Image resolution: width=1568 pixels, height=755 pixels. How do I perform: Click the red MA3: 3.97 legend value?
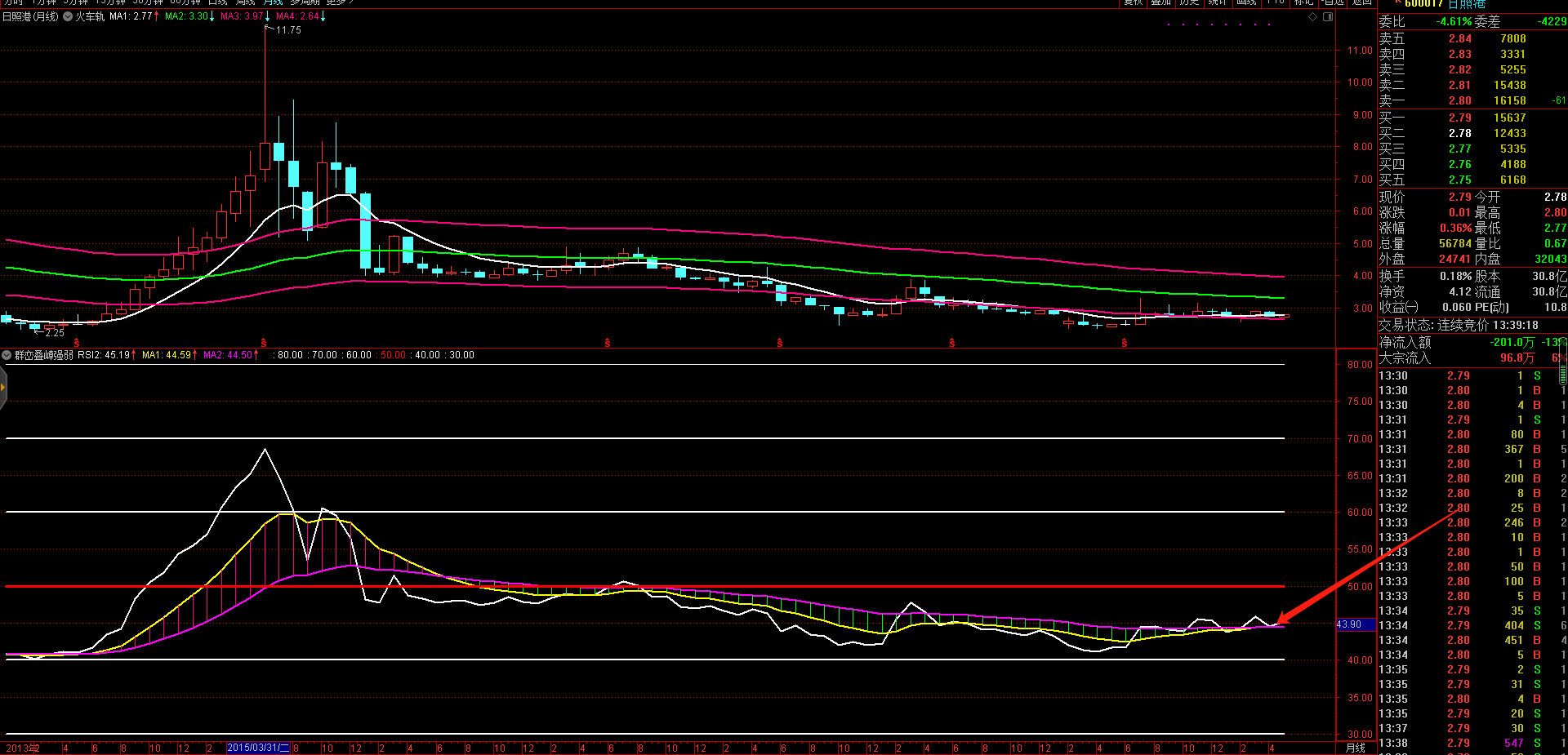[242, 16]
